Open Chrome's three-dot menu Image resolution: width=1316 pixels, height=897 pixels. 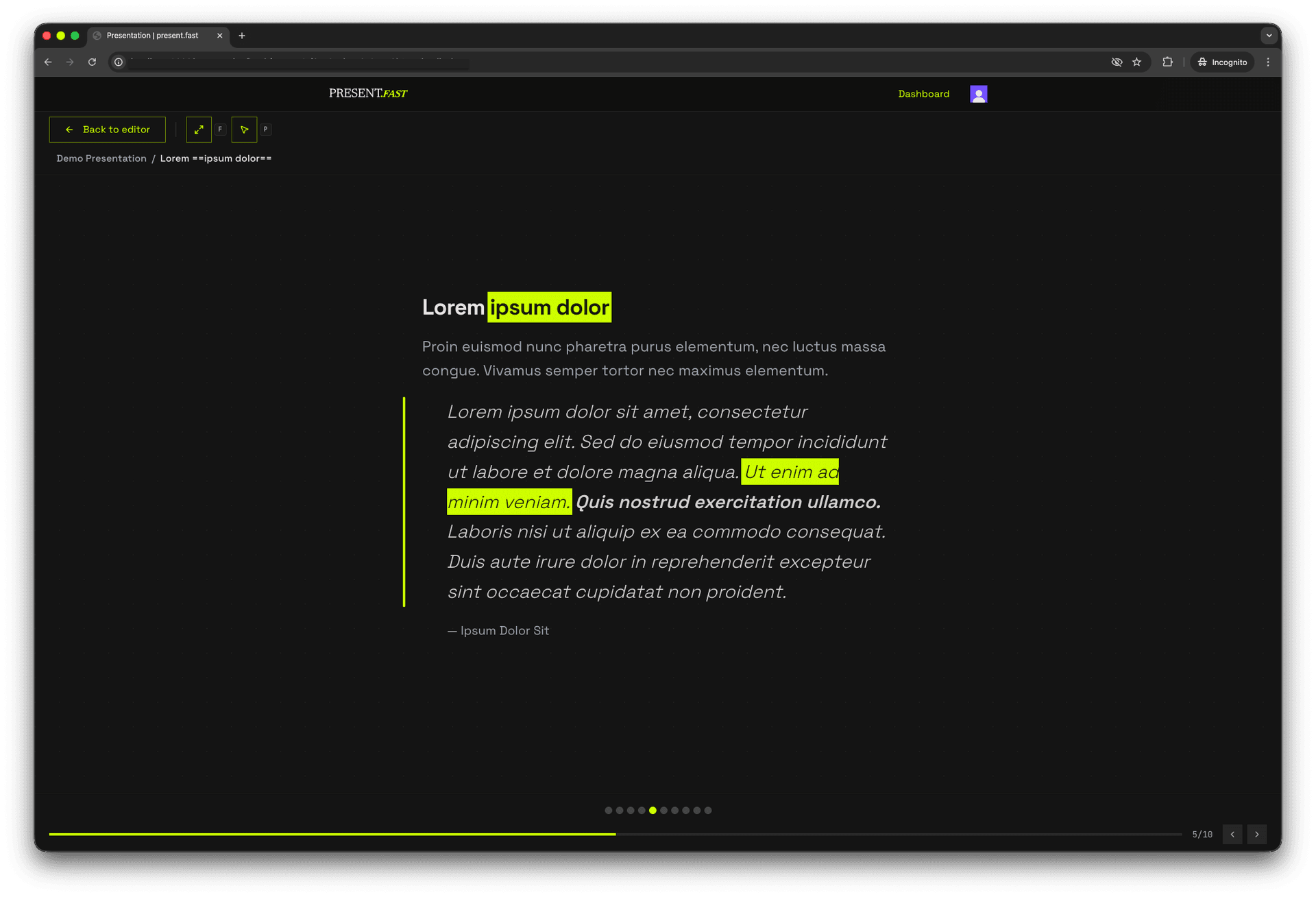[1268, 62]
